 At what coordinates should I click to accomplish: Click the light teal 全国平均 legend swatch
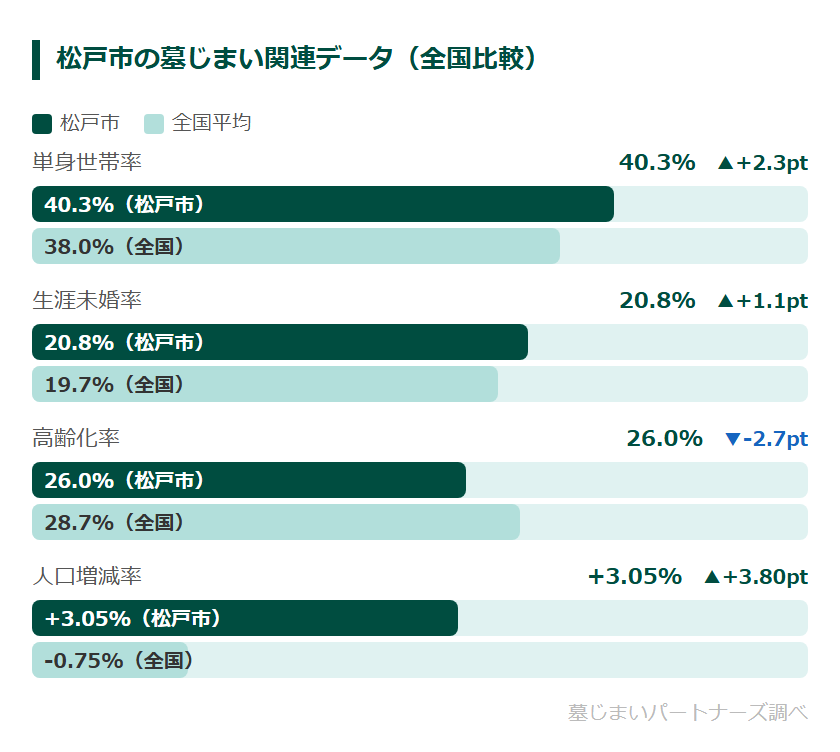(x=154, y=123)
